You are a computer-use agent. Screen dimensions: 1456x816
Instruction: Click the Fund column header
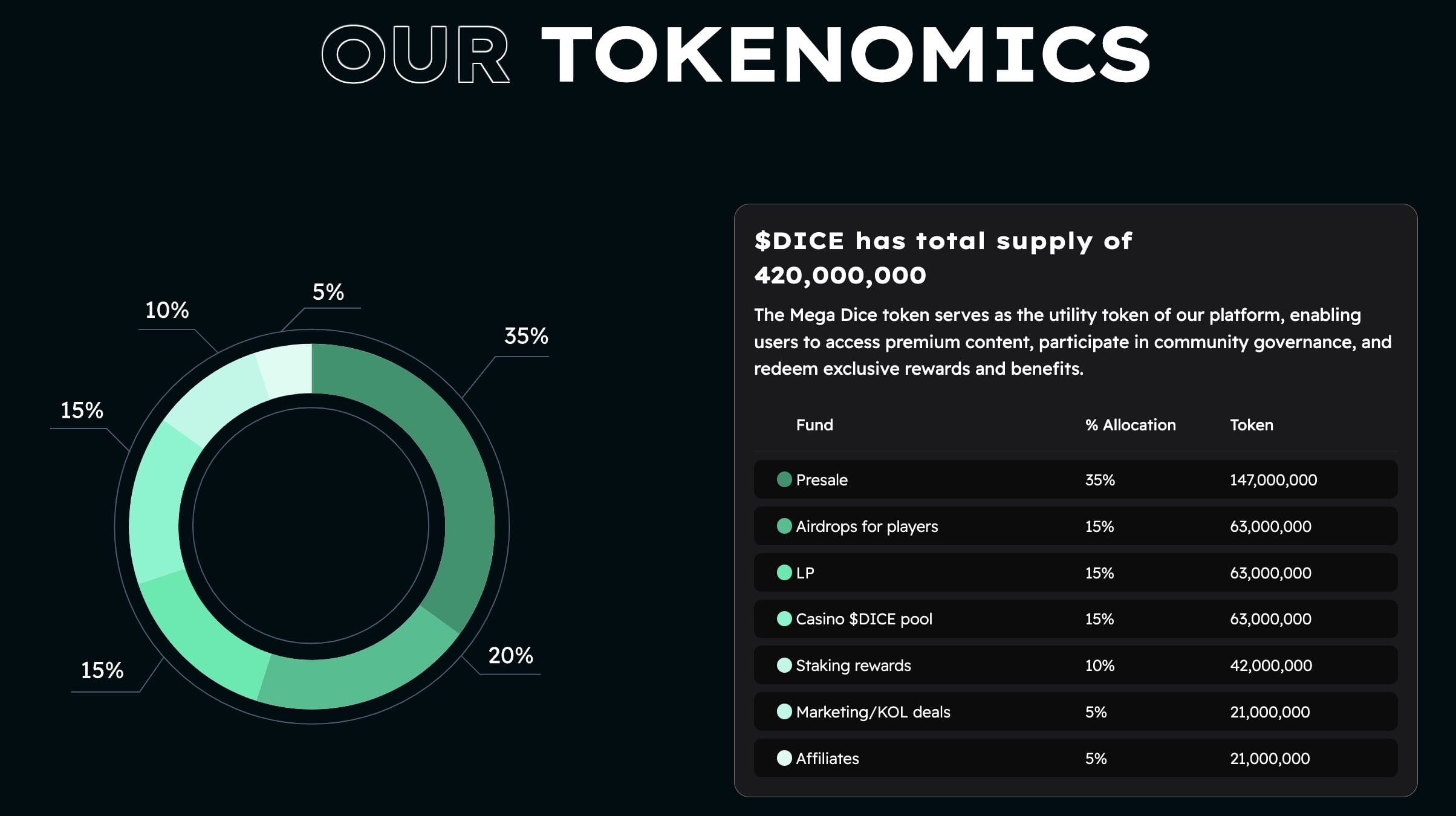point(814,425)
